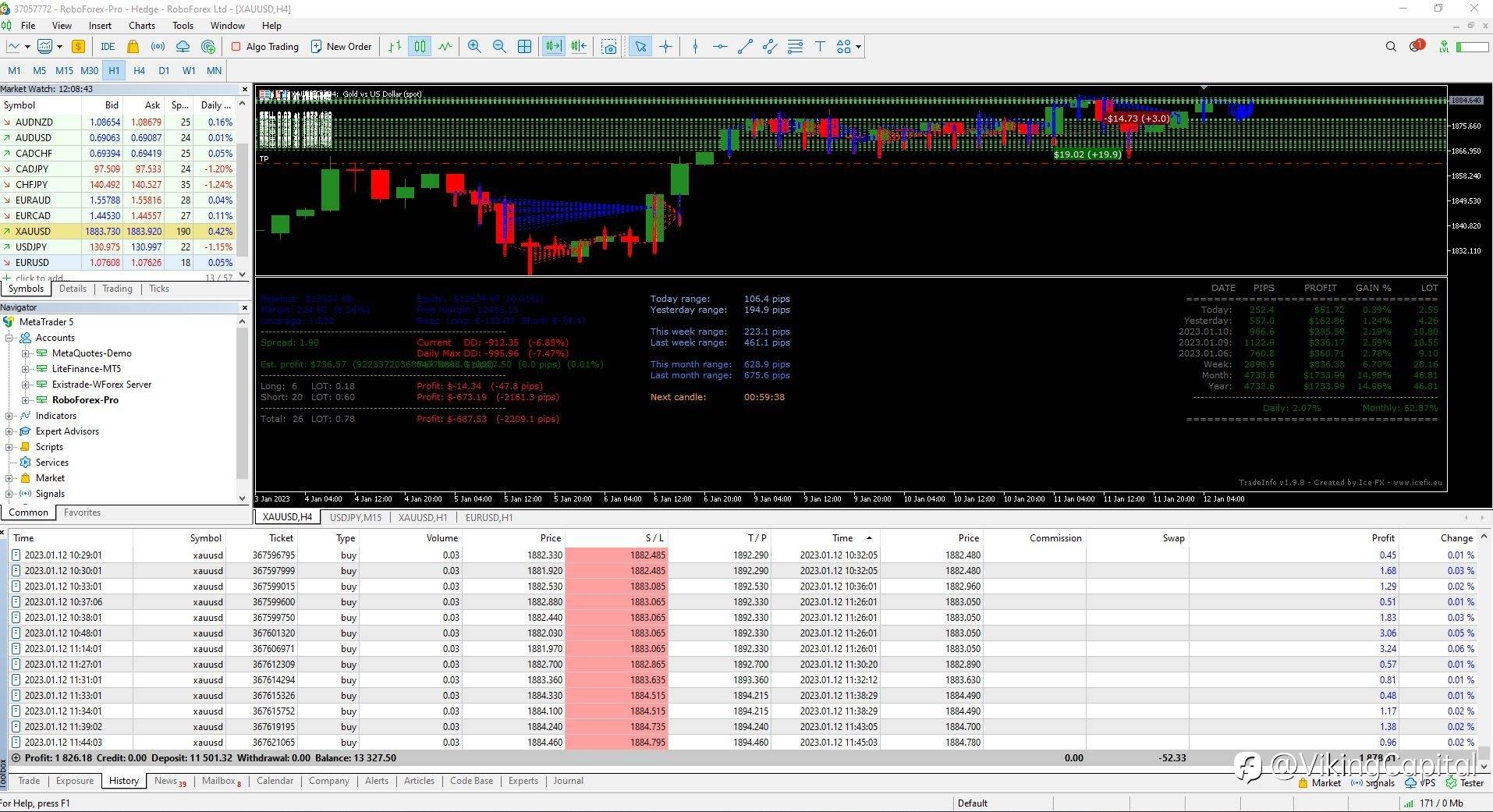Switch to the USDJPY,M15 chart tab
The width and height of the screenshot is (1493, 812).
tap(356, 517)
